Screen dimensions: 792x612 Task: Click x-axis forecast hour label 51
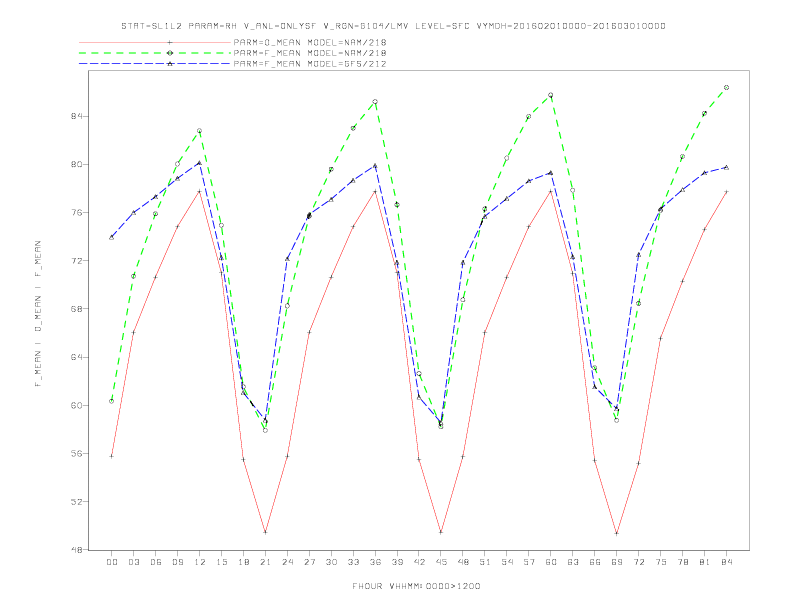point(485,562)
